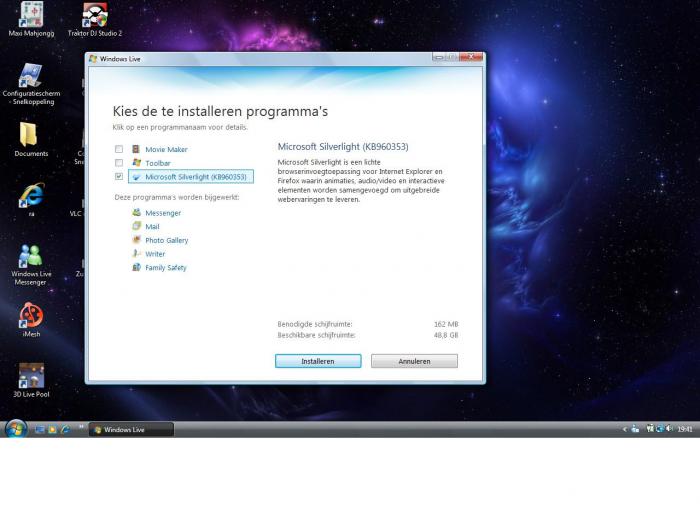Show hidden system tray icons arrow
Image resolution: width=700 pixels, height=518 pixels.
pyautogui.click(x=625, y=429)
